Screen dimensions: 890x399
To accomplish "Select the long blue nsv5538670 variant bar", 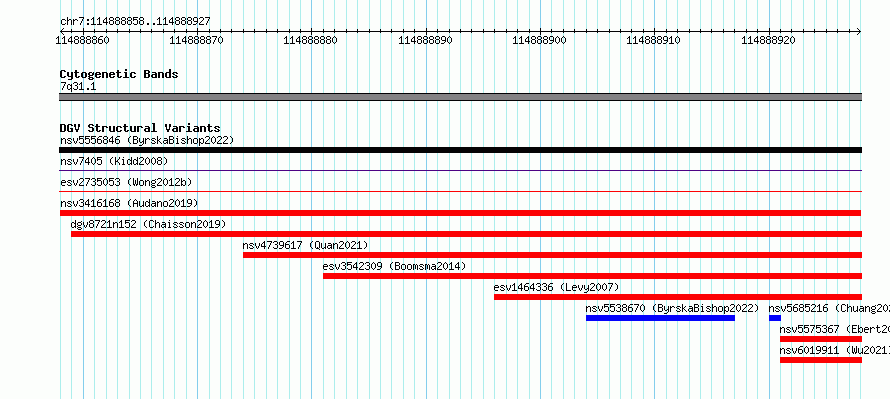I will tap(660, 318).
